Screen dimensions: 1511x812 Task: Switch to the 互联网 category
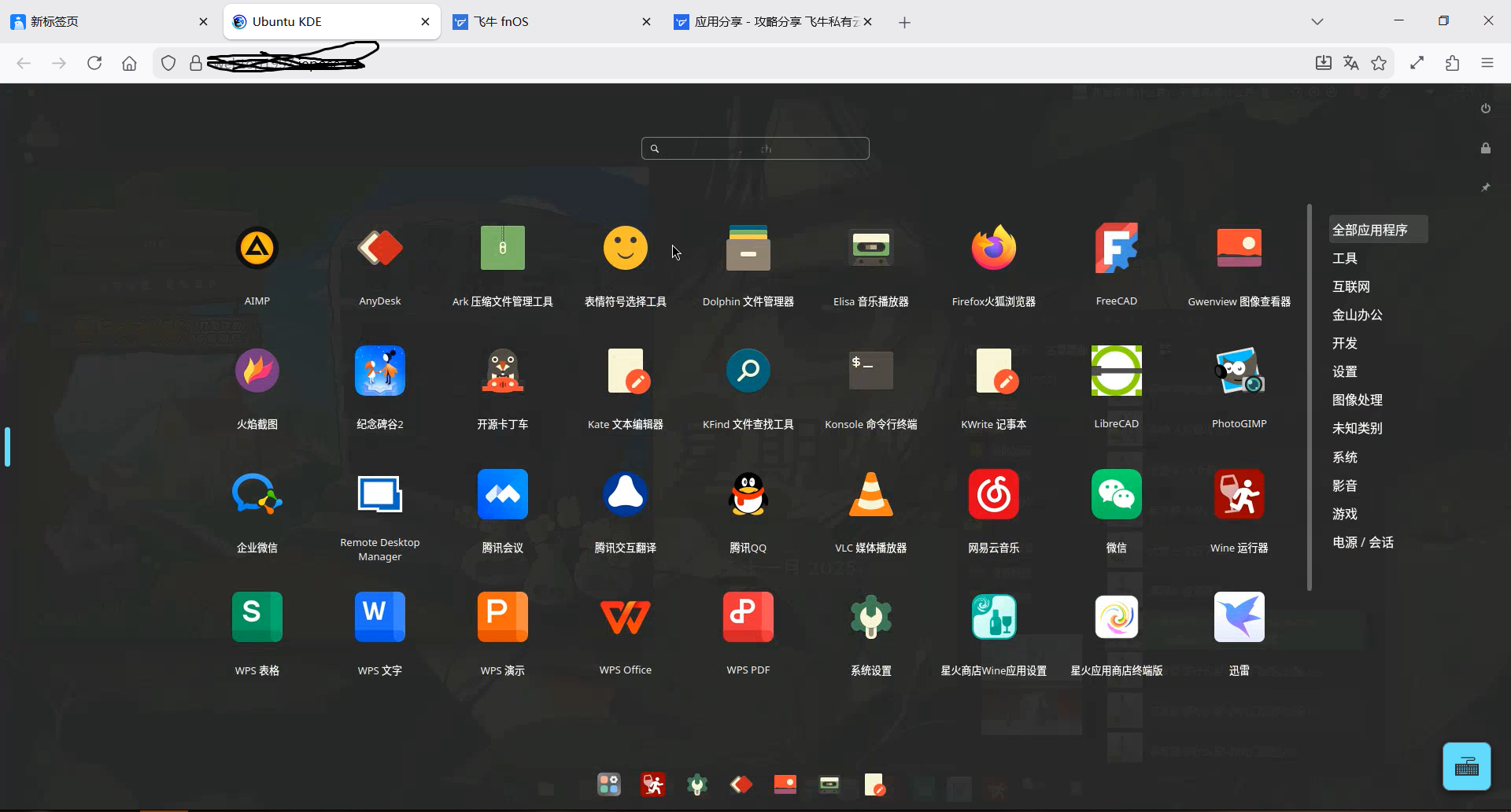(1351, 286)
